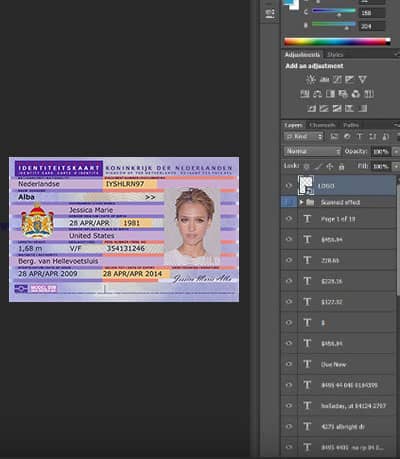Adjust the G color slider

click(x=333, y=11)
